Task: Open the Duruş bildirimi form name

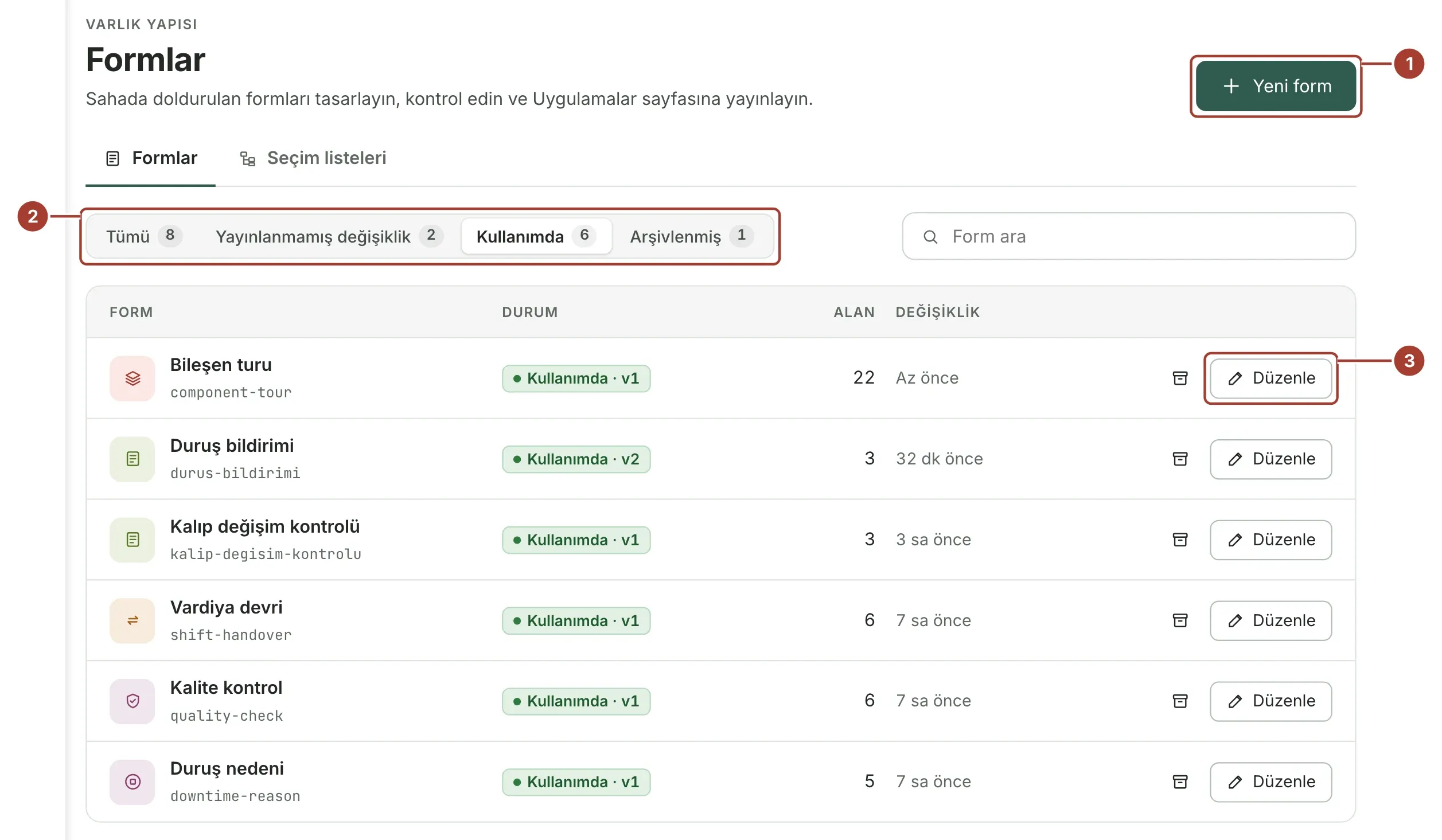Action: [x=232, y=446]
